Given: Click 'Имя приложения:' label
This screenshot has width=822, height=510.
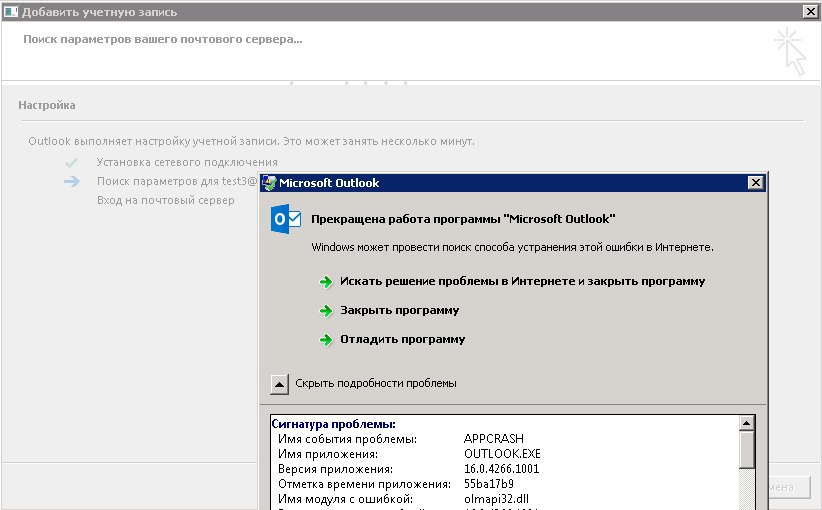Looking at the screenshot, I should coord(328,453).
